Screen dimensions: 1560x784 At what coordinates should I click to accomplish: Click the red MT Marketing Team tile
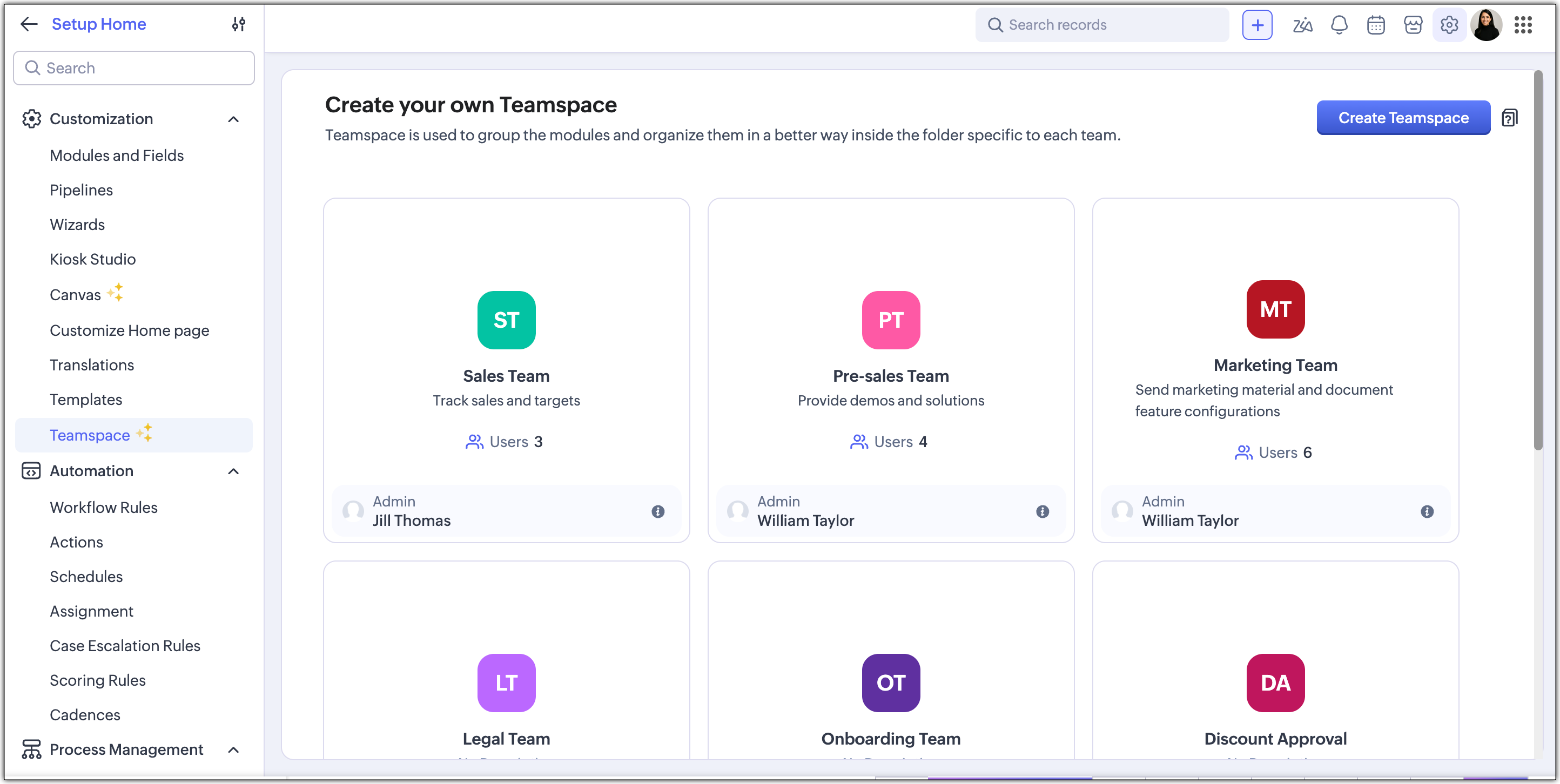(1275, 309)
